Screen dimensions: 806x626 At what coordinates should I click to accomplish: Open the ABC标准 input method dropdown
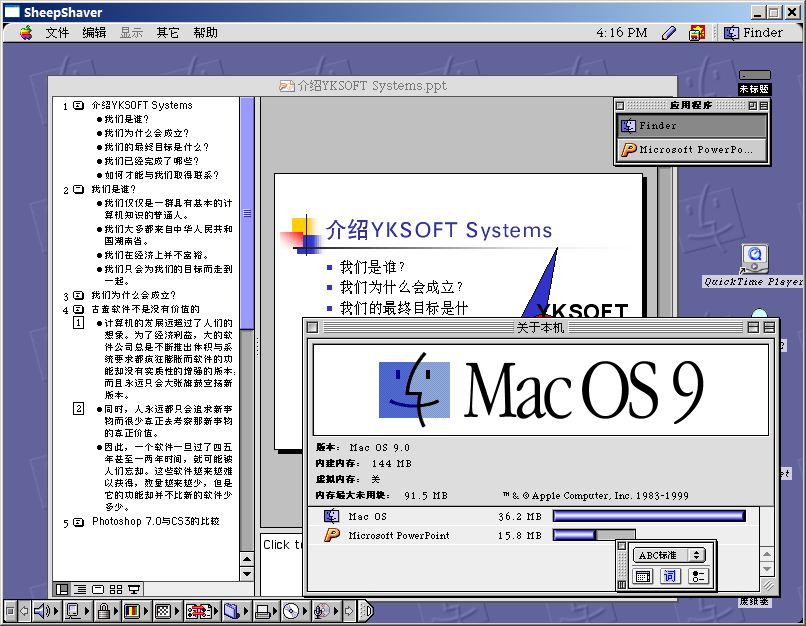coord(669,555)
